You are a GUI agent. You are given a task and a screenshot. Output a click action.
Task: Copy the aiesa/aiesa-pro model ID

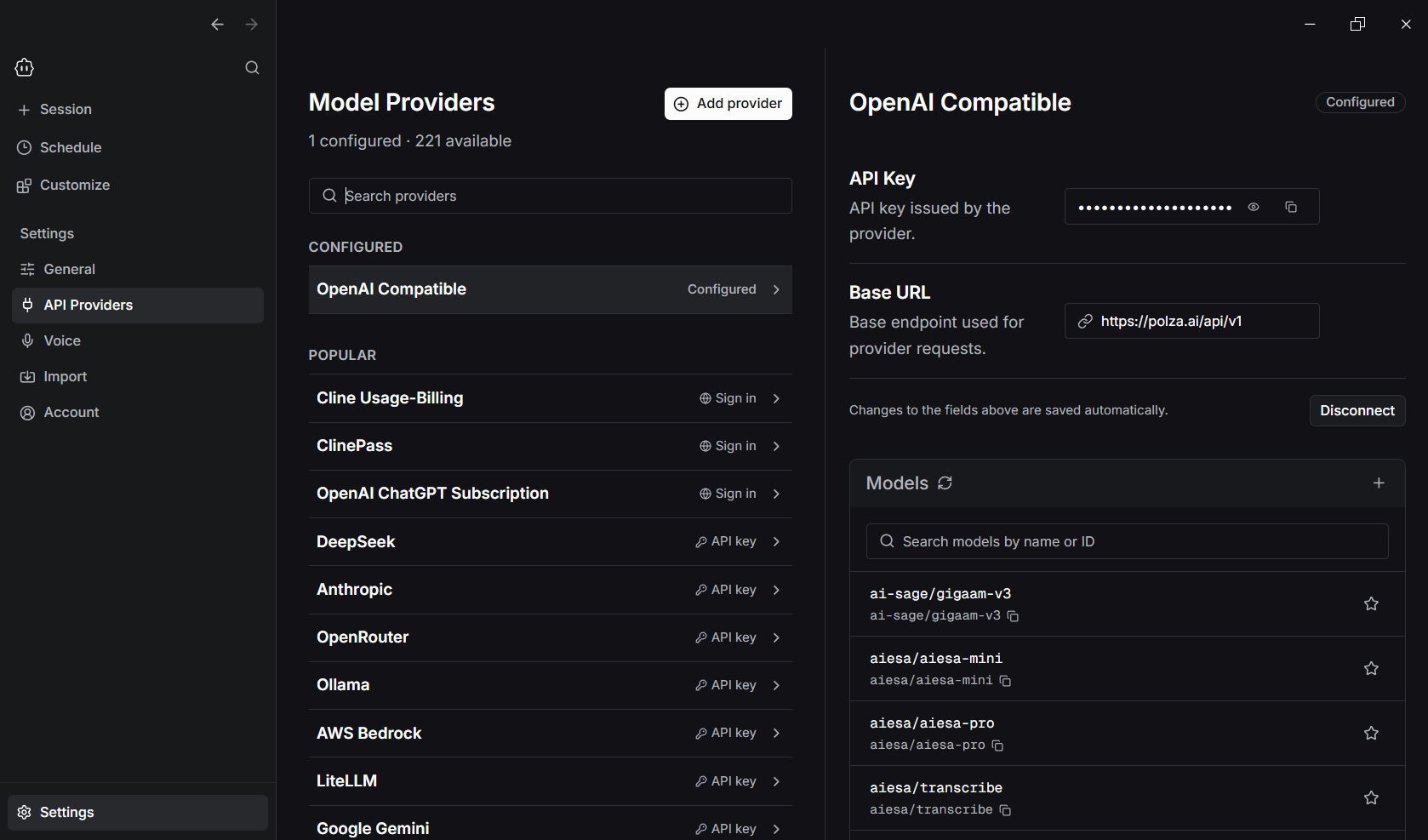point(997,746)
